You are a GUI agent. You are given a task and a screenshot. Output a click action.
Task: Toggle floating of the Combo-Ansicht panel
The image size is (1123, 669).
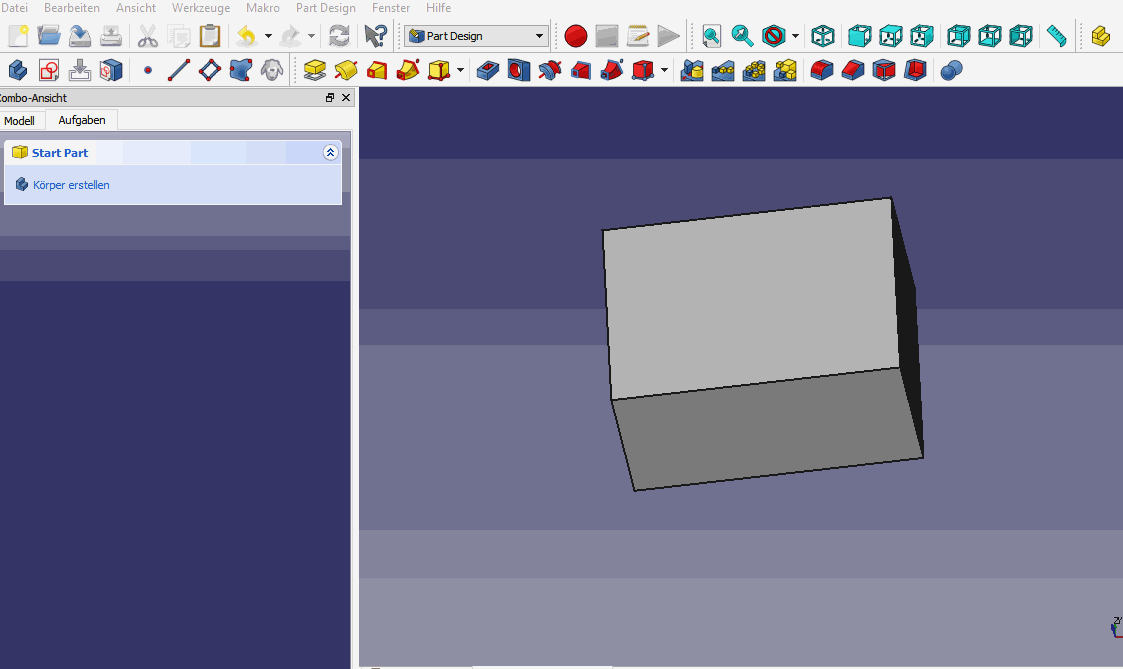tap(330, 98)
